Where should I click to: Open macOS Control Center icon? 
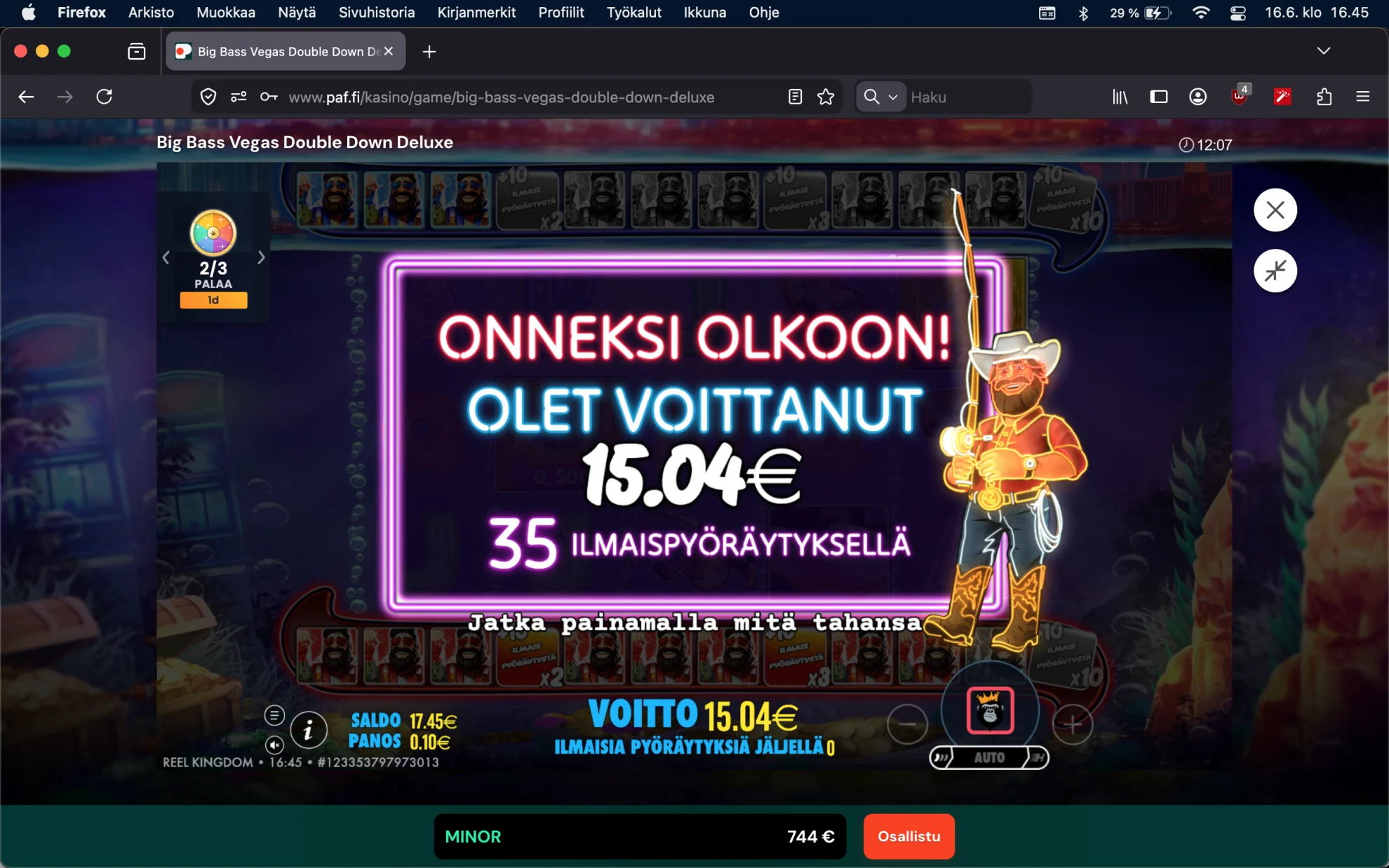pos(1238,13)
